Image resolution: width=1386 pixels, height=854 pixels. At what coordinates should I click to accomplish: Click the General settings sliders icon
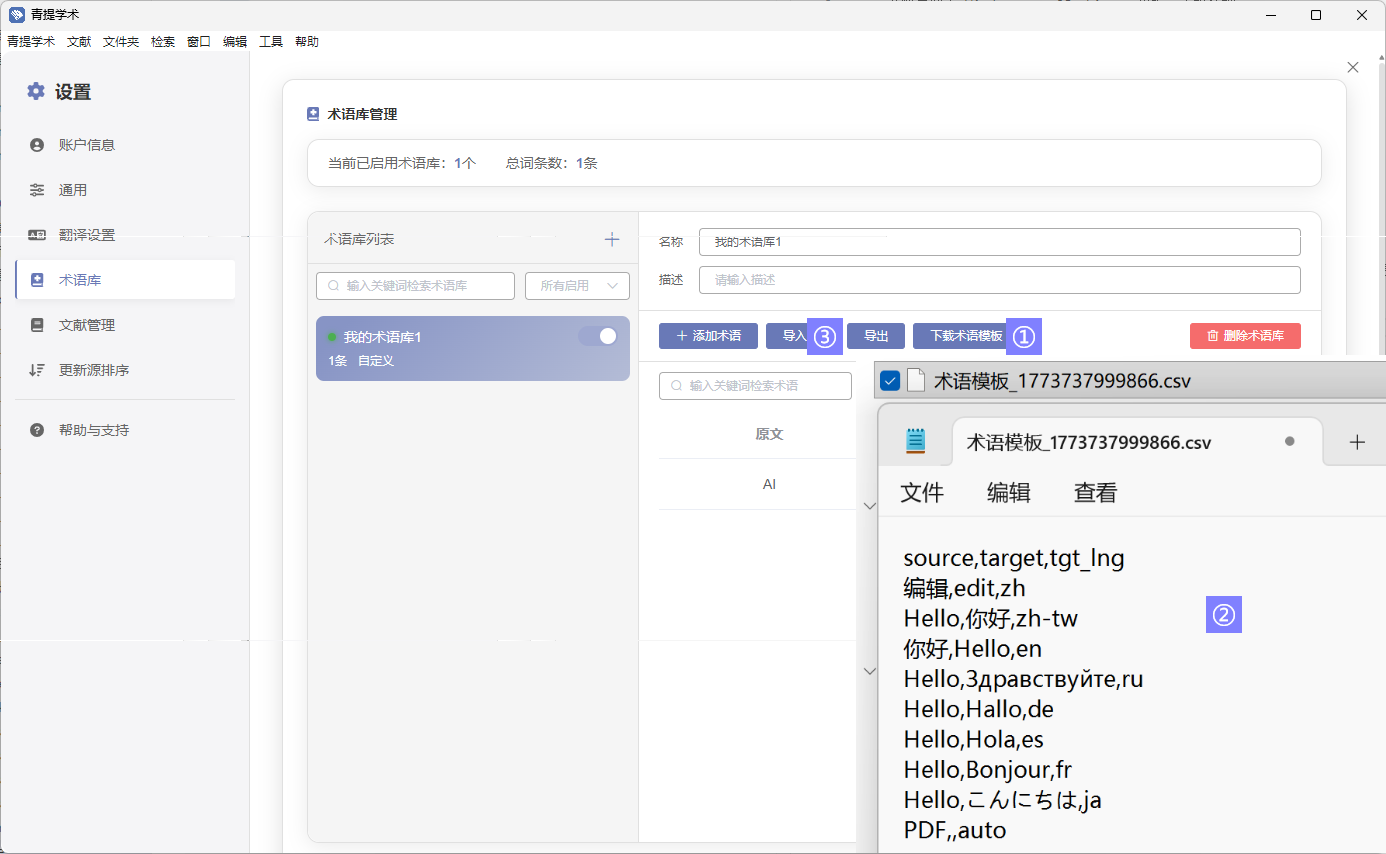(37, 190)
